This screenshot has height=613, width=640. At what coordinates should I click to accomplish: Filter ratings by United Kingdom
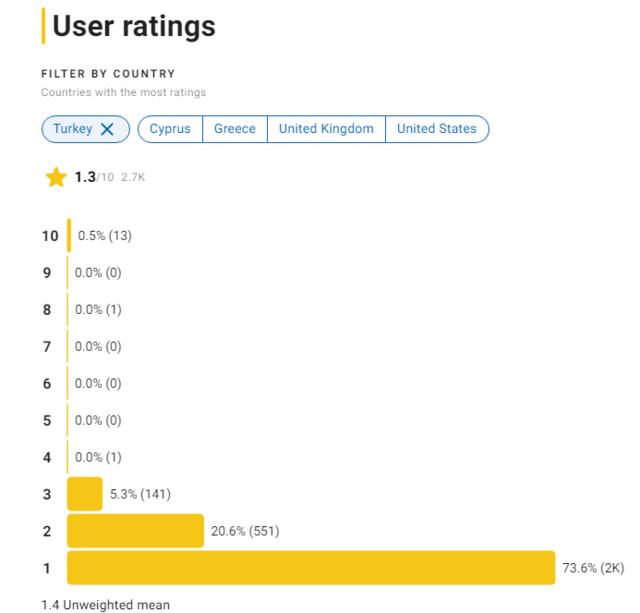(326, 129)
